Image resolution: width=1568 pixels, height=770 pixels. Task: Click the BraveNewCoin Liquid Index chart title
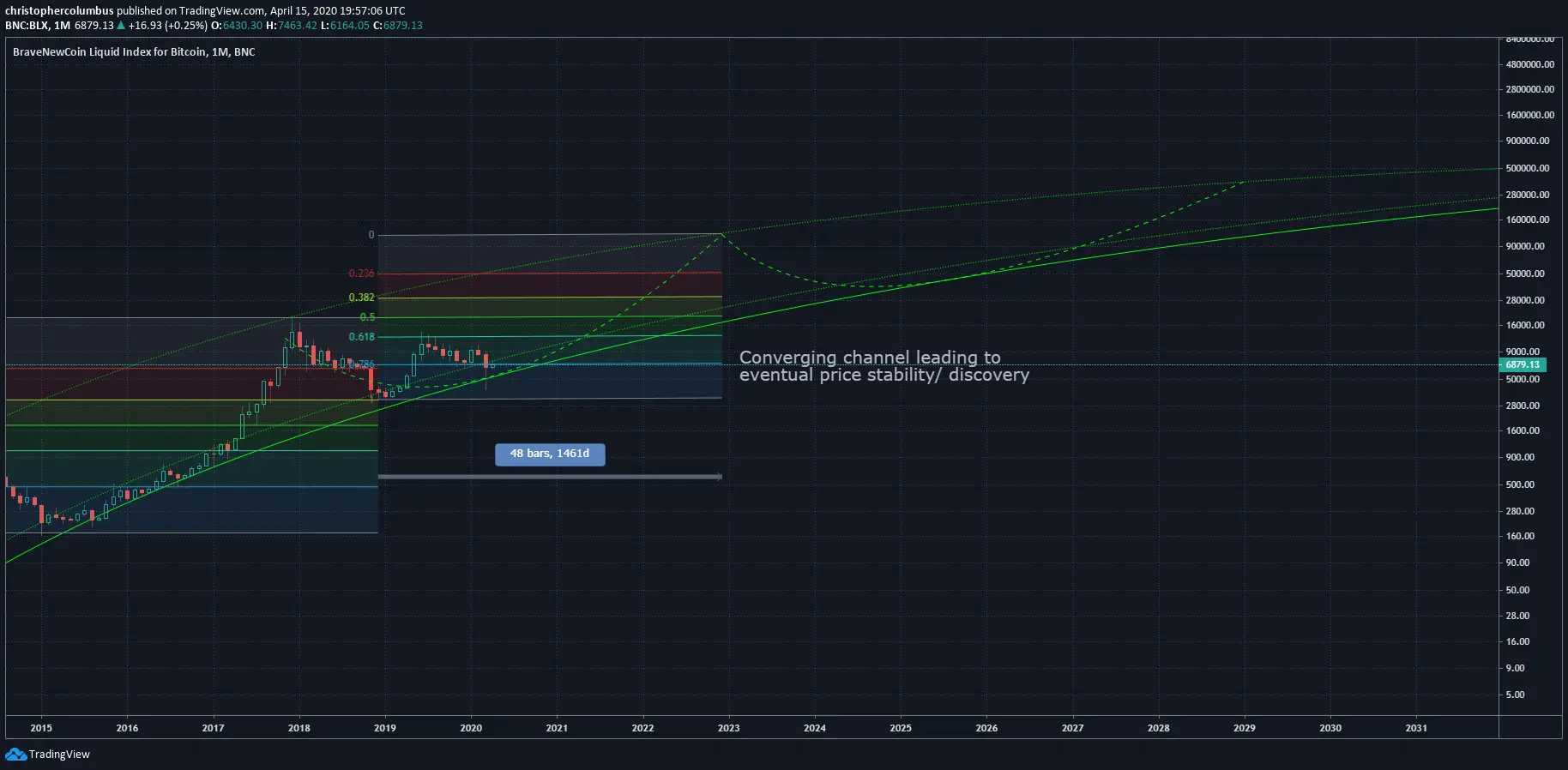click(134, 52)
